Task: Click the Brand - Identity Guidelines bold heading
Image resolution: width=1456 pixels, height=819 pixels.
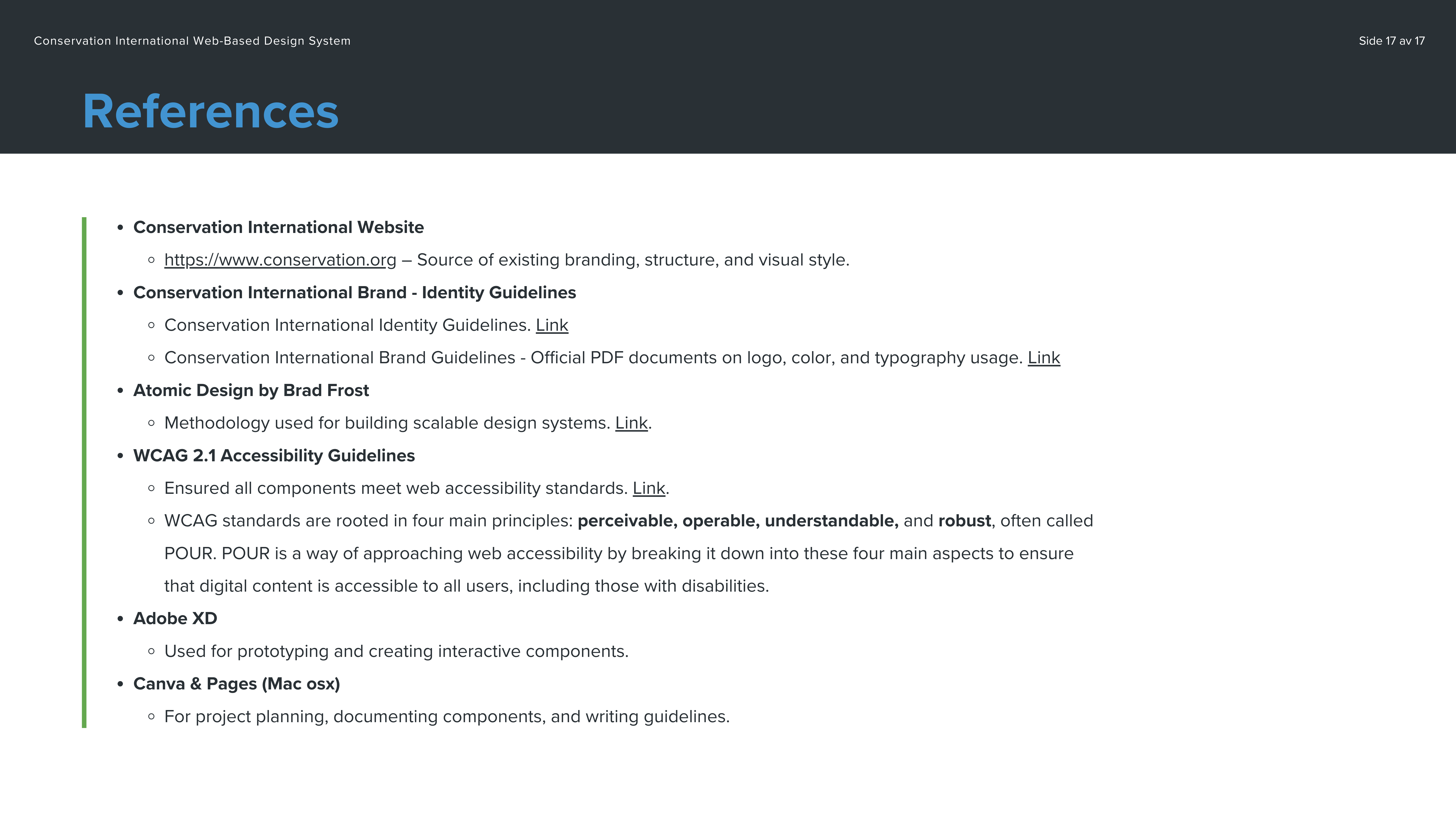Action: [354, 293]
